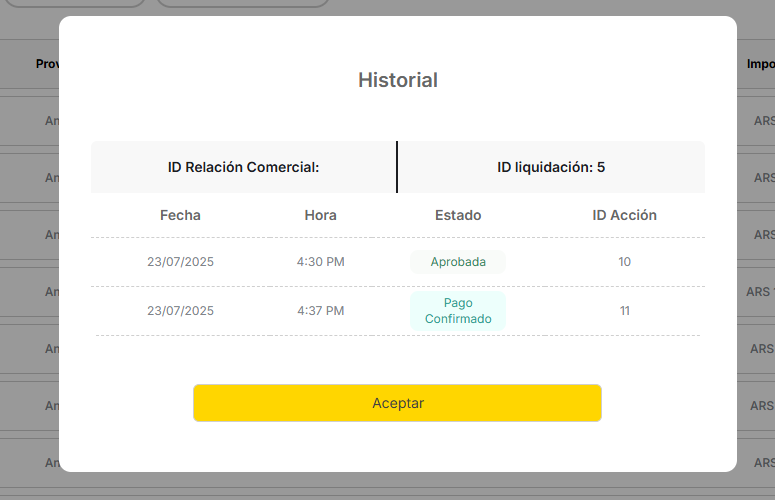This screenshot has height=500, width=775.
Task: Click the Hora column header
Action: point(320,215)
